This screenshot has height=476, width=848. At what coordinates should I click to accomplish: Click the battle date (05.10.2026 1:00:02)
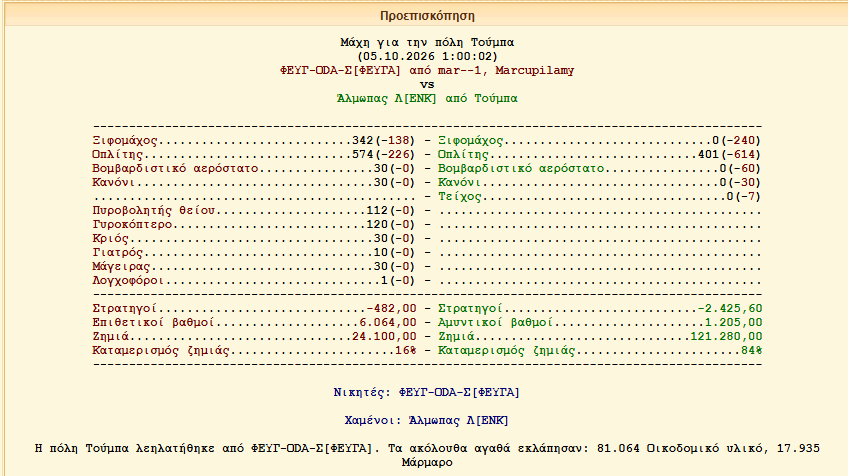pos(427,56)
